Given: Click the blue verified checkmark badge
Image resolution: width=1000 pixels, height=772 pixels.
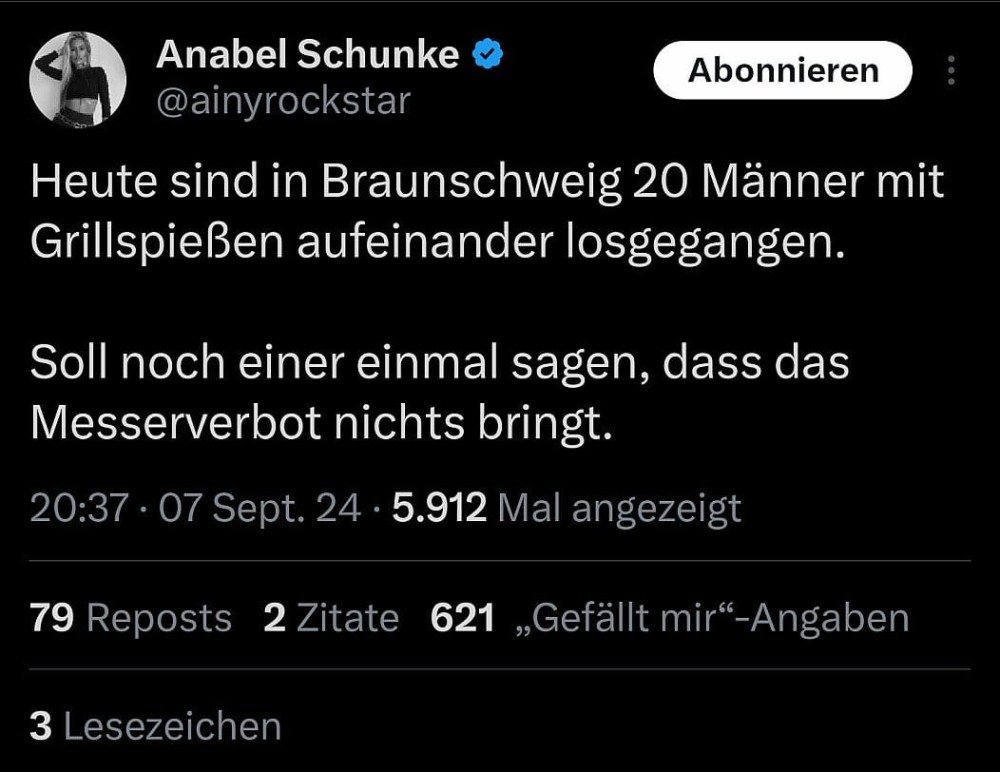Looking at the screenshot, I should [x=488, y=56].
